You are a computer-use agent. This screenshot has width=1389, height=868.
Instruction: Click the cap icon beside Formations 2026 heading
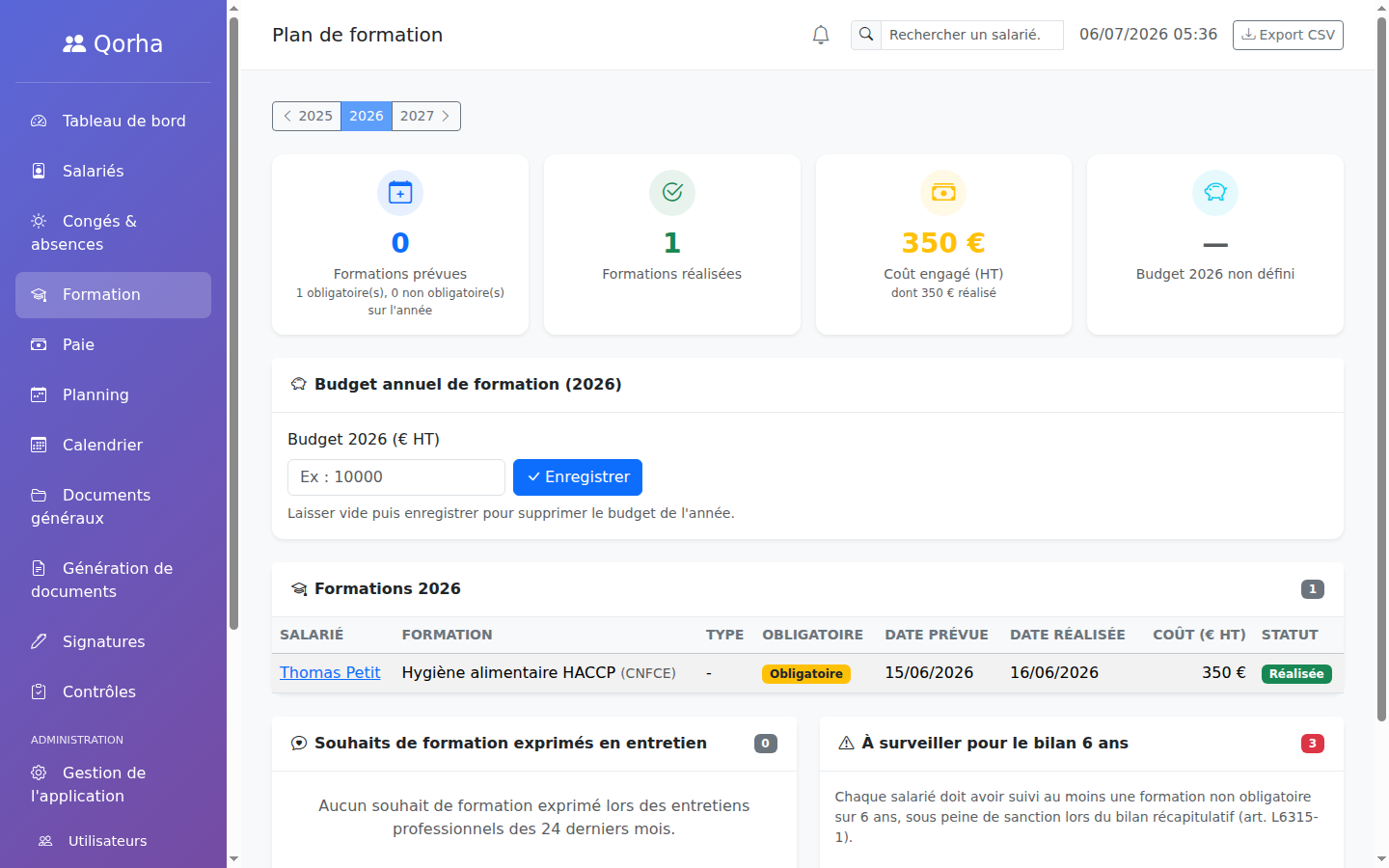pyautogui.click(x=299, y=588)
